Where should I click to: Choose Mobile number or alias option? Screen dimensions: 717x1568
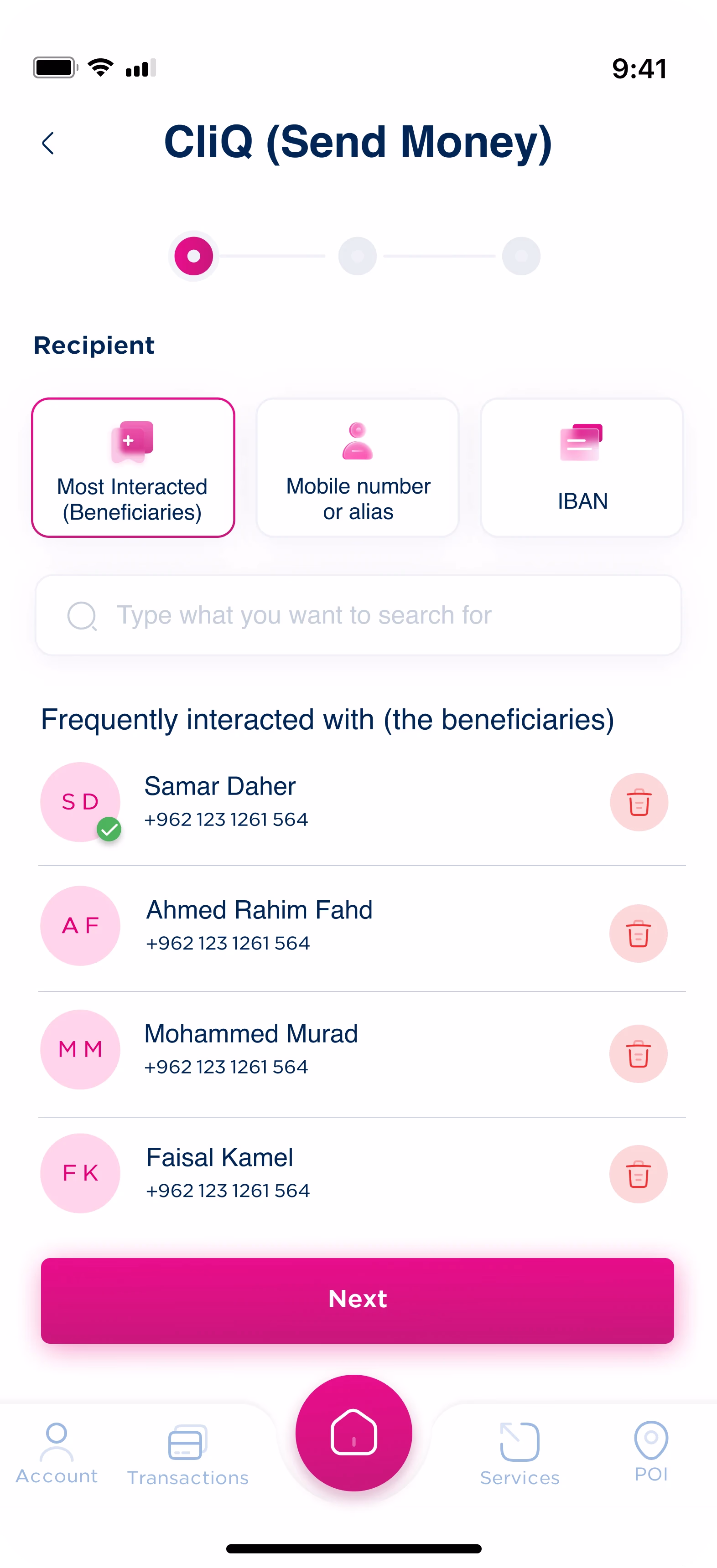(358, 468)
